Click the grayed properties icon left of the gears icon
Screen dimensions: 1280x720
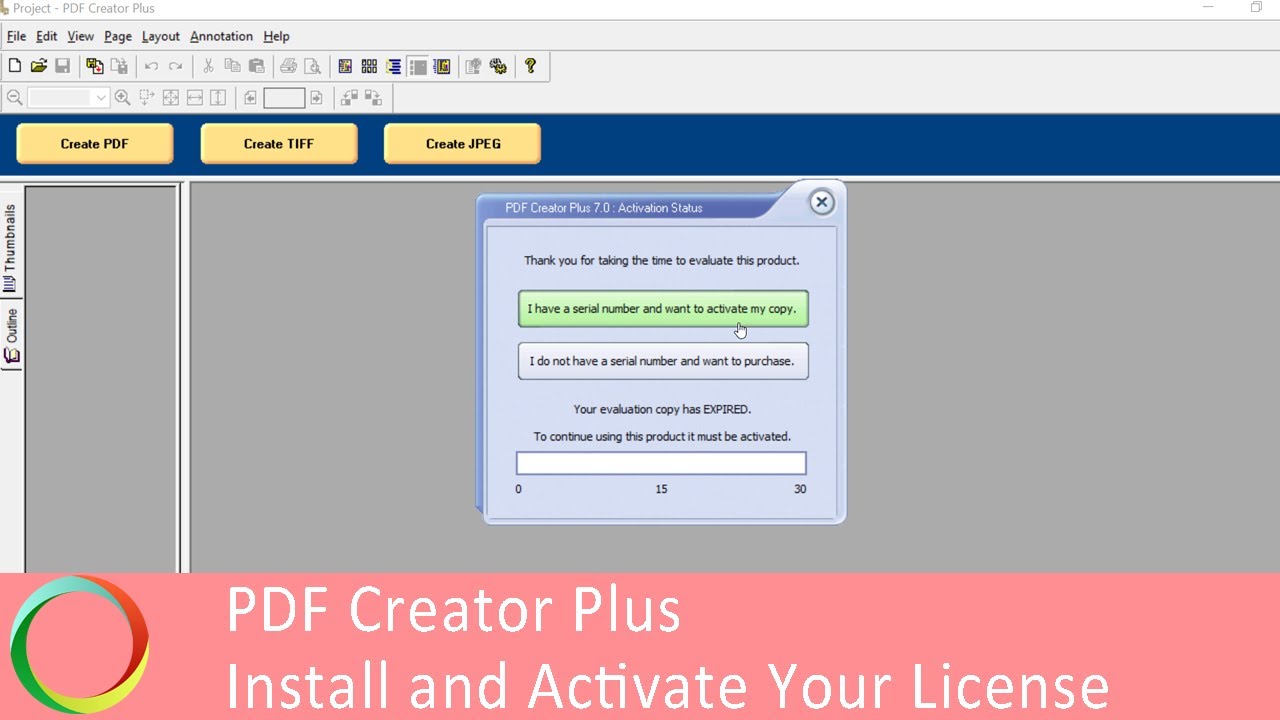(474, 66)
